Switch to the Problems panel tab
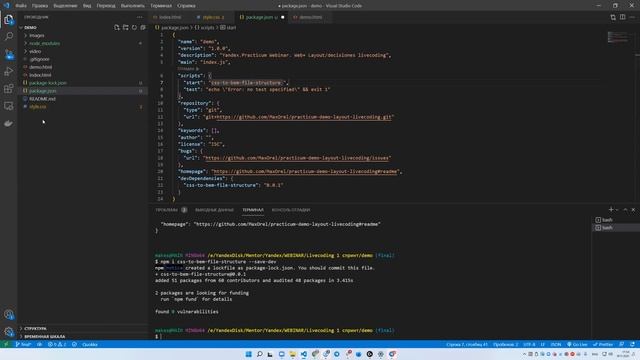 tap(171, 210)
